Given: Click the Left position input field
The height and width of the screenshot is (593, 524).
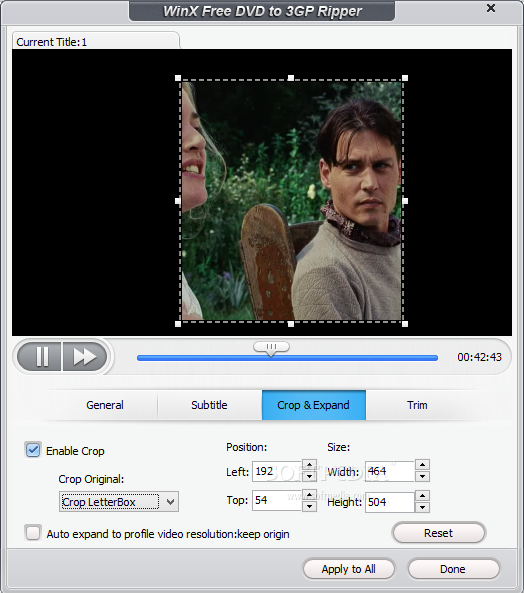Looking at the screenshot, I should [x=277, y=471].
